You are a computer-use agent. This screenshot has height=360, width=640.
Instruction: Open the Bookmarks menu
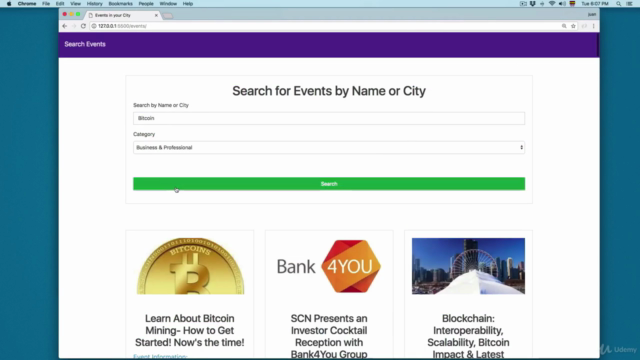(120, 4)
